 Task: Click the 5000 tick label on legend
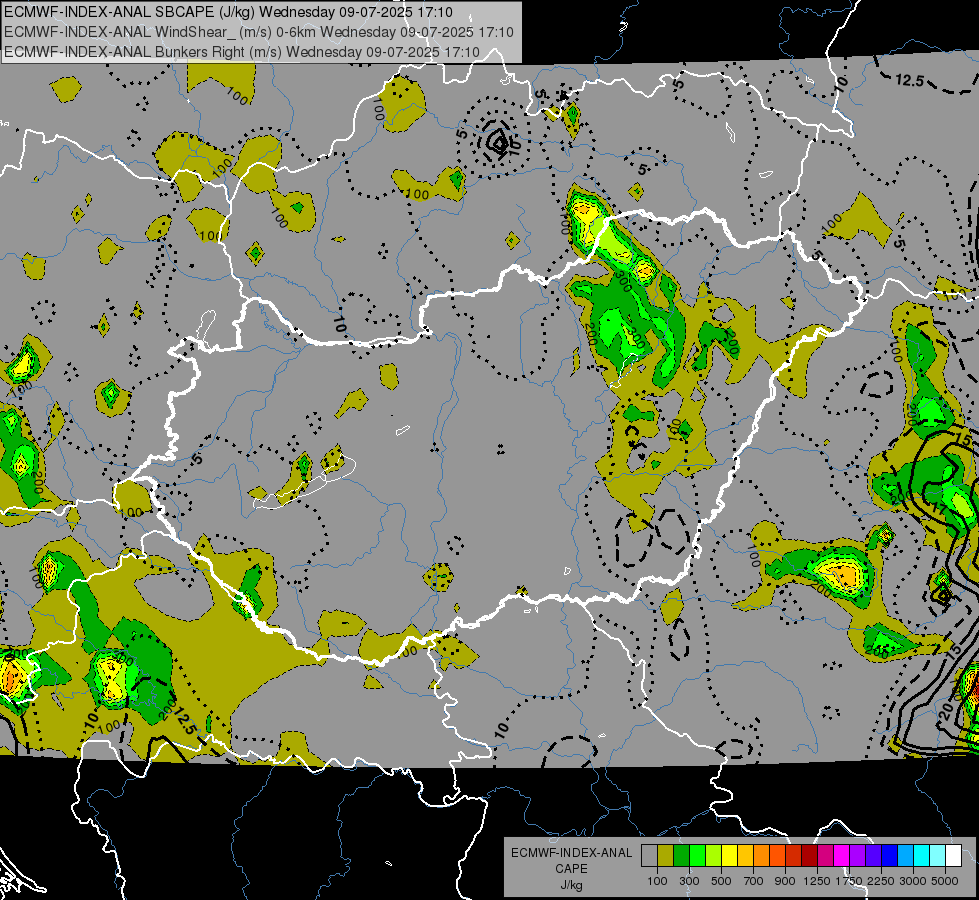click(945, 881)
